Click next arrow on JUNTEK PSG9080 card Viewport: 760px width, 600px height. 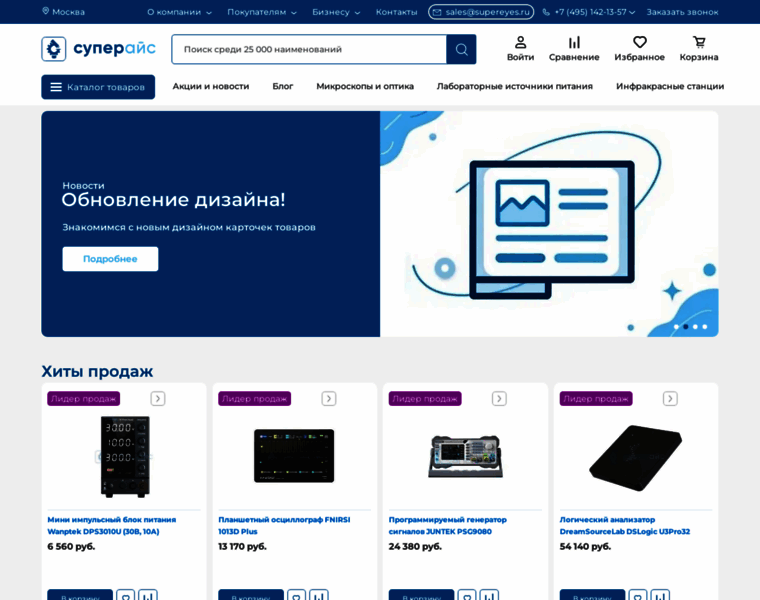pos(499,398)
